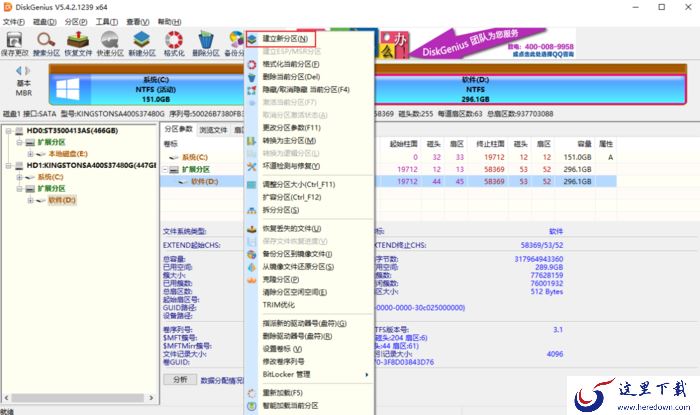Choose TRIM优化 from the context menu
Image resolution: width=700 pixels, height=415 pixels.
[279, 305]
